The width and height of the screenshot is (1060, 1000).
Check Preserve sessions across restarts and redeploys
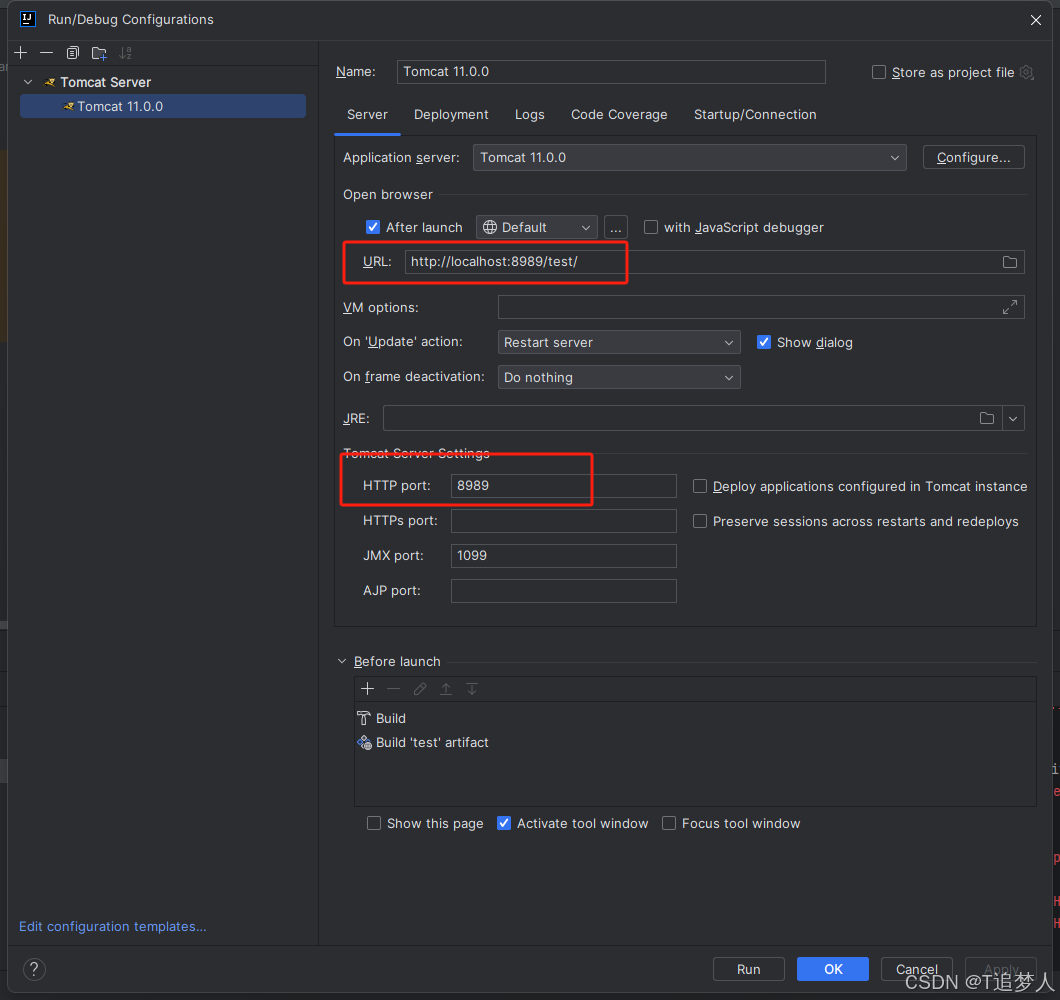700,521
